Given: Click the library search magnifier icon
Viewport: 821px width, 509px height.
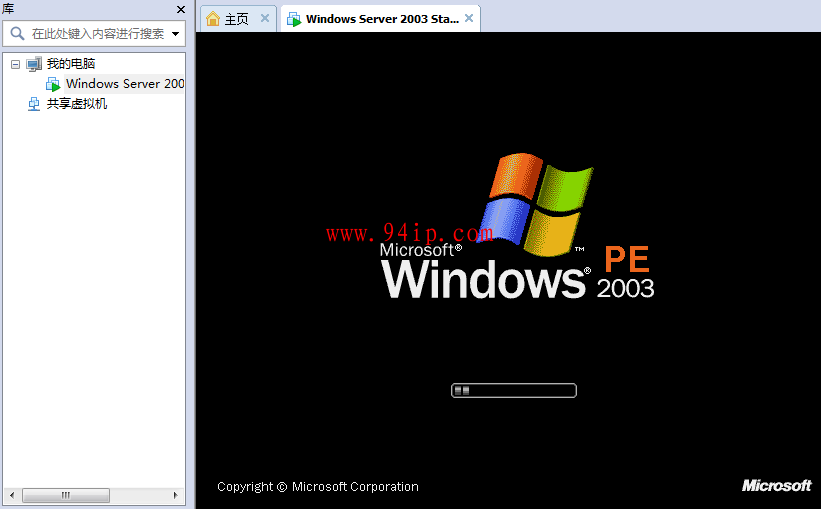Looking at the screenshot, I should [17, 34].
